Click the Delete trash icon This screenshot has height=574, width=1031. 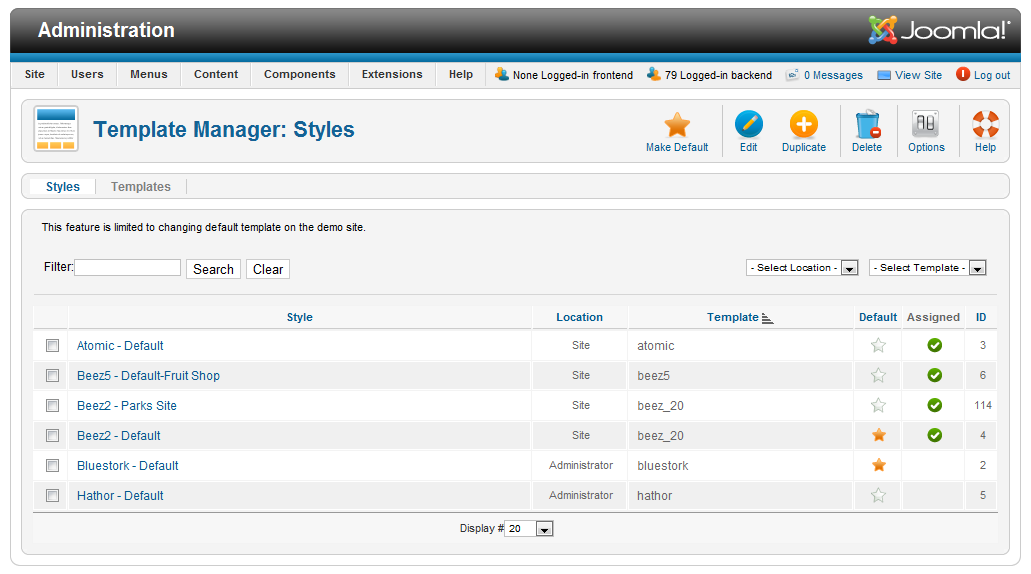point(866,126)
